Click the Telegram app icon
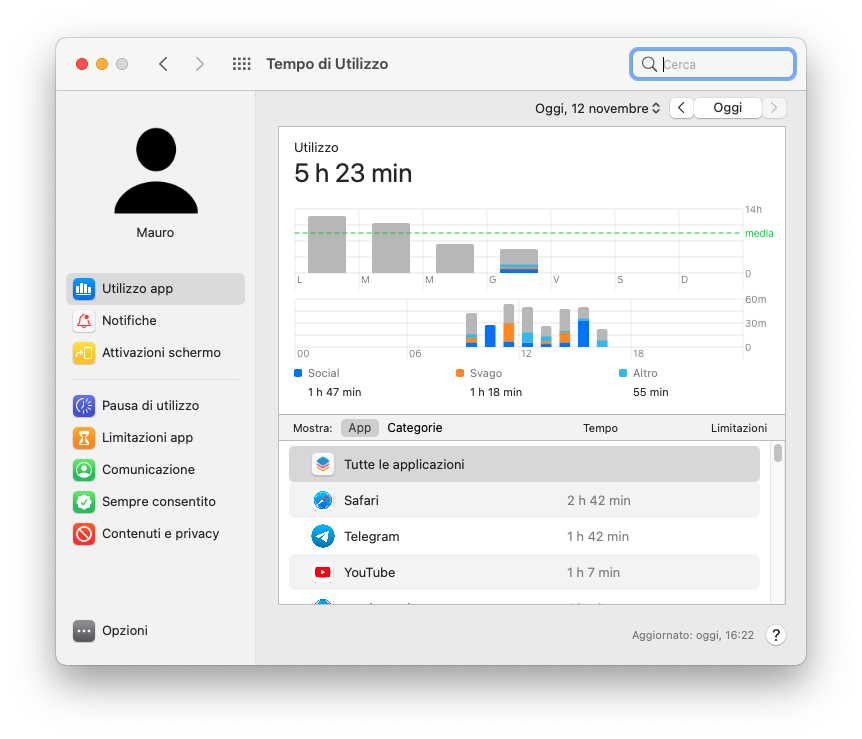This screenshot has height=739, width=862. (x=323, y=536)
